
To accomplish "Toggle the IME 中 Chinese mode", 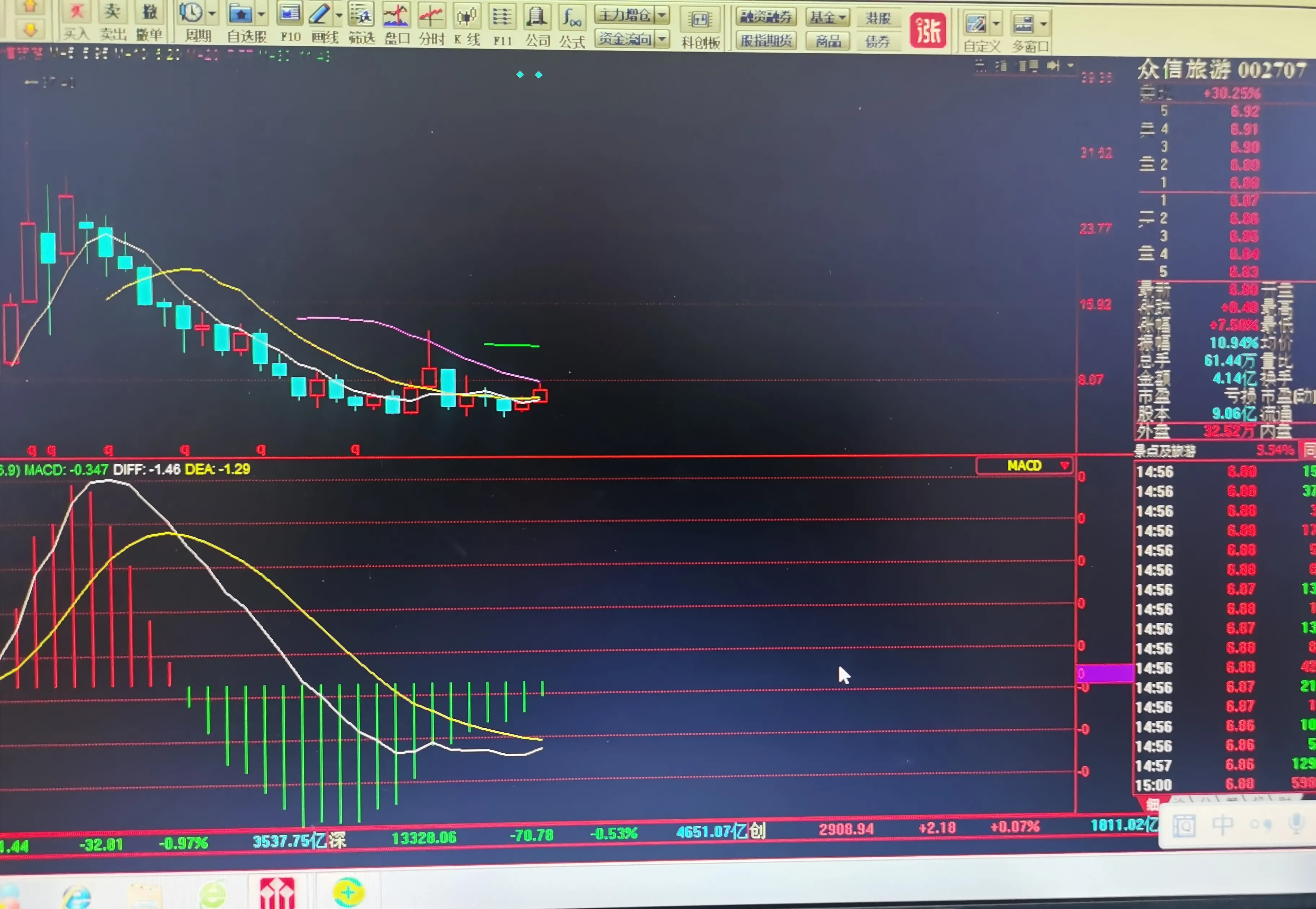I will [1222, 824].
